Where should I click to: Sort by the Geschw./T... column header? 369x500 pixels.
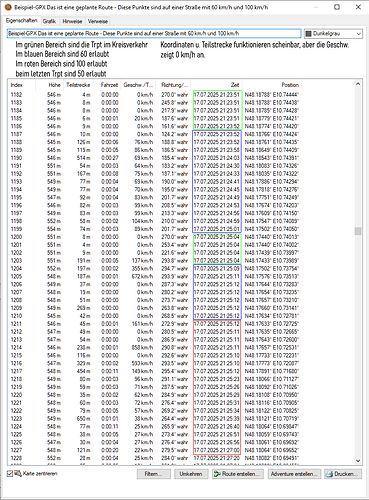[x=138, y=85]
